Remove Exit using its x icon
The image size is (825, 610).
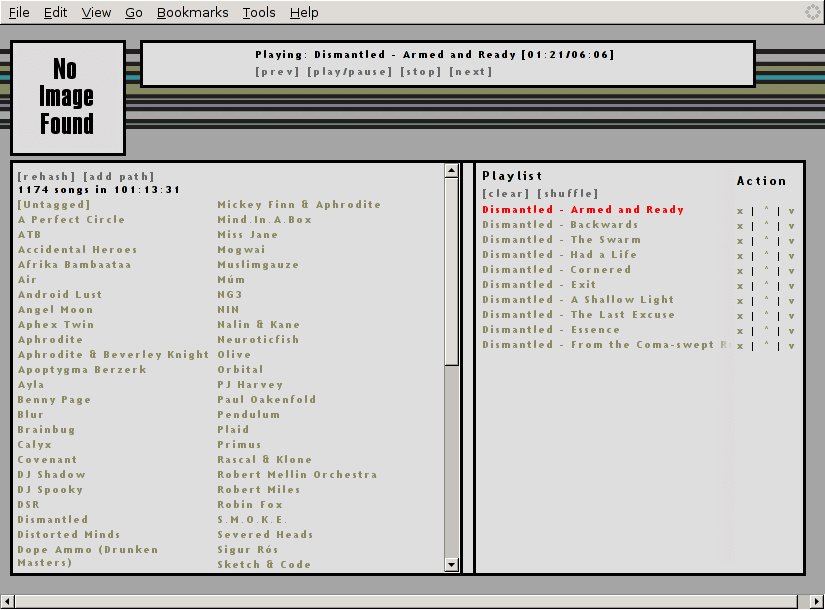pyautogui.click(x=740, y=286)
